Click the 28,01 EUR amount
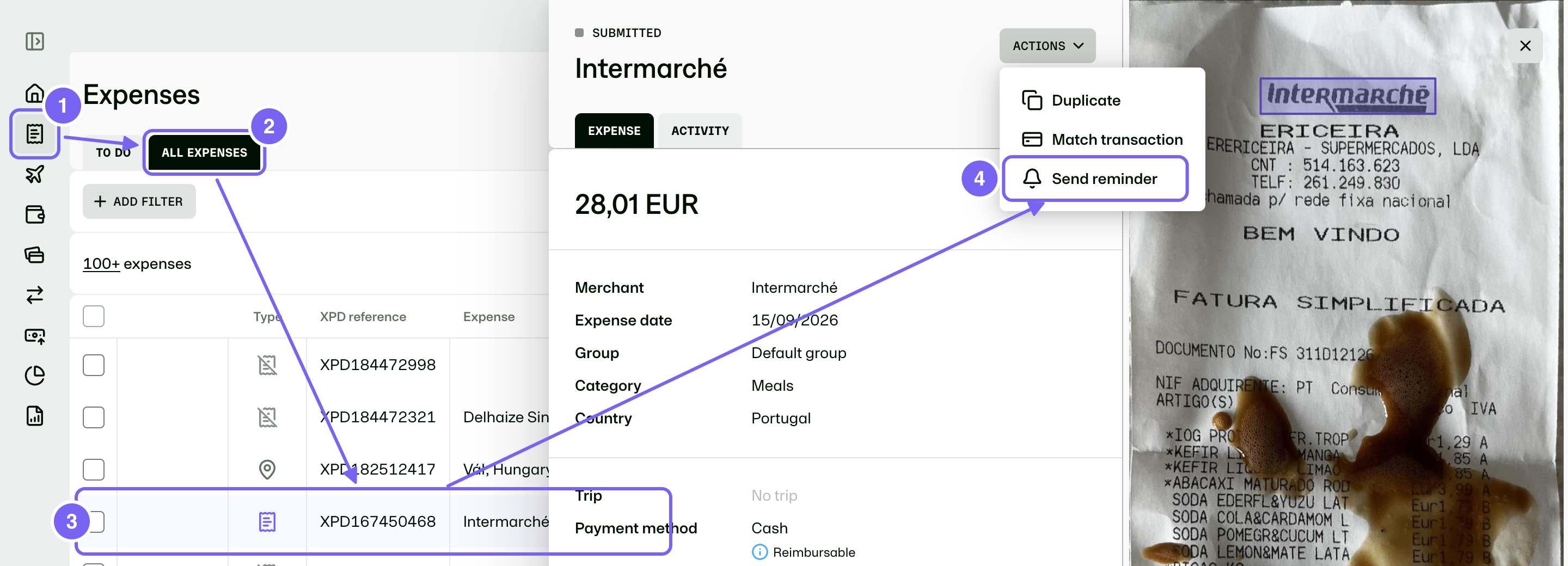The image size is (1568, 566). point(636,205)
